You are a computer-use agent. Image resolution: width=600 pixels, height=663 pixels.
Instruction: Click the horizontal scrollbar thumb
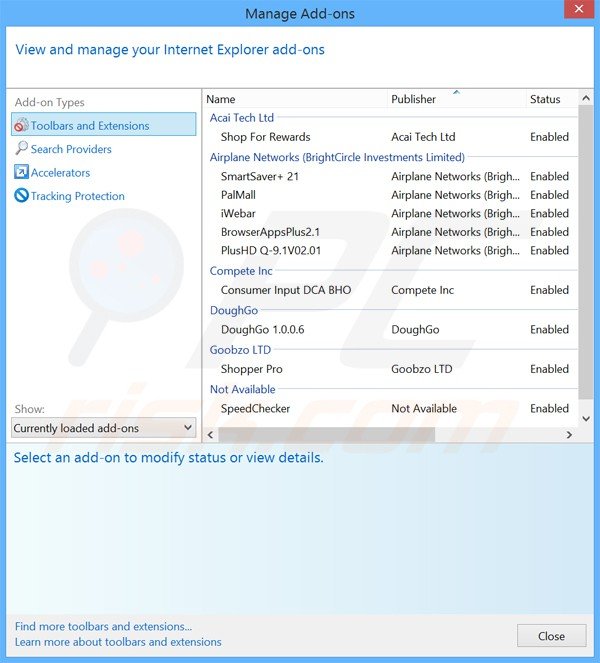coord(326,435)
